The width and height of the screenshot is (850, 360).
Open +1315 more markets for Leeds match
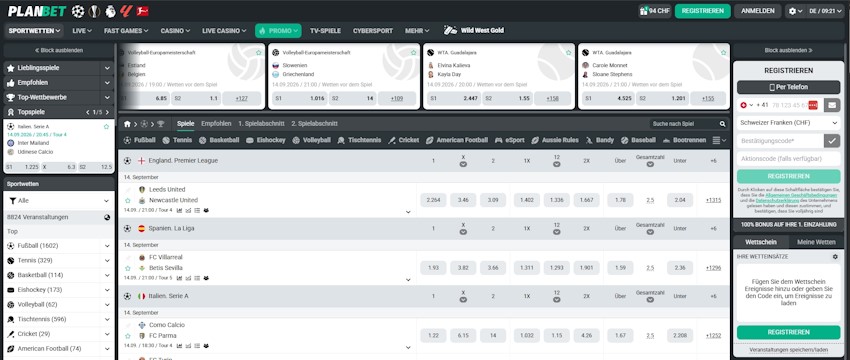coord(713,200)
